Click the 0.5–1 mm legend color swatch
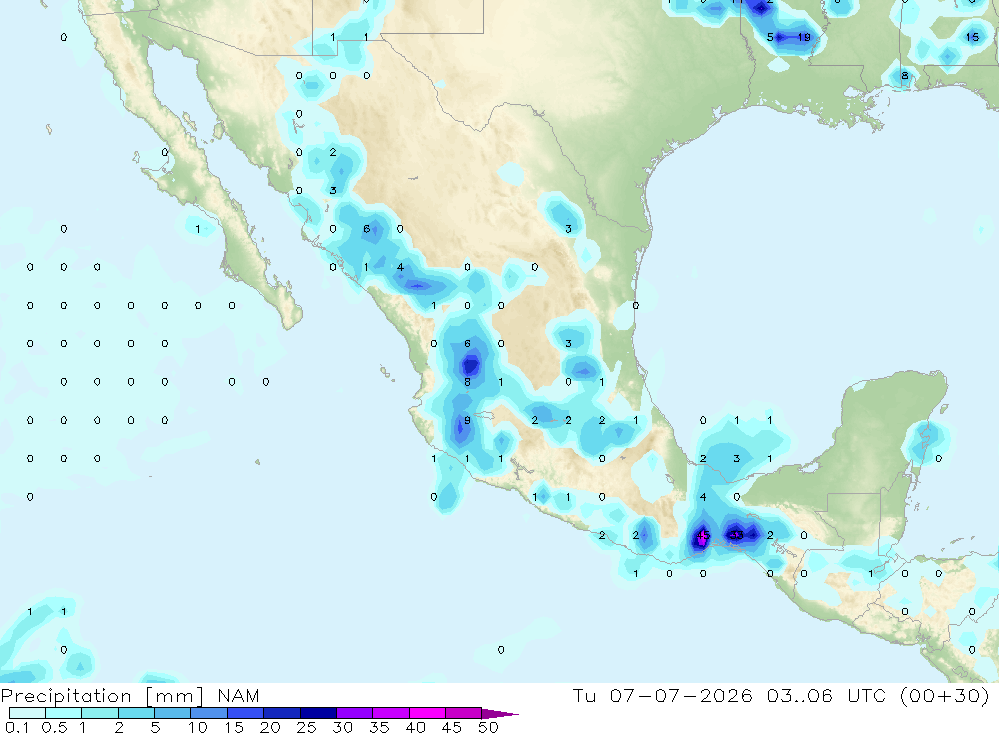 click(x=64, y=713)
